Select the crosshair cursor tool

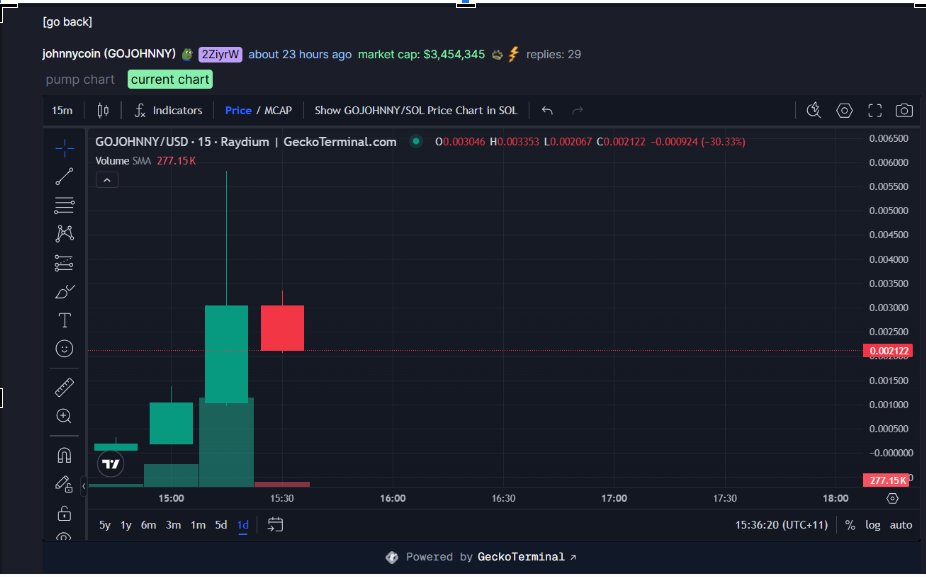64,148
